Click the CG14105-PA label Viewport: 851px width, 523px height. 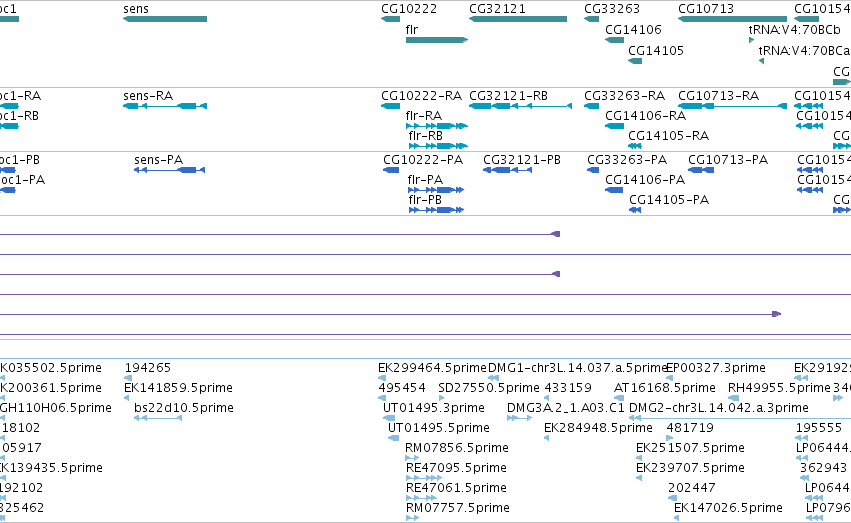tap(669, 200)
